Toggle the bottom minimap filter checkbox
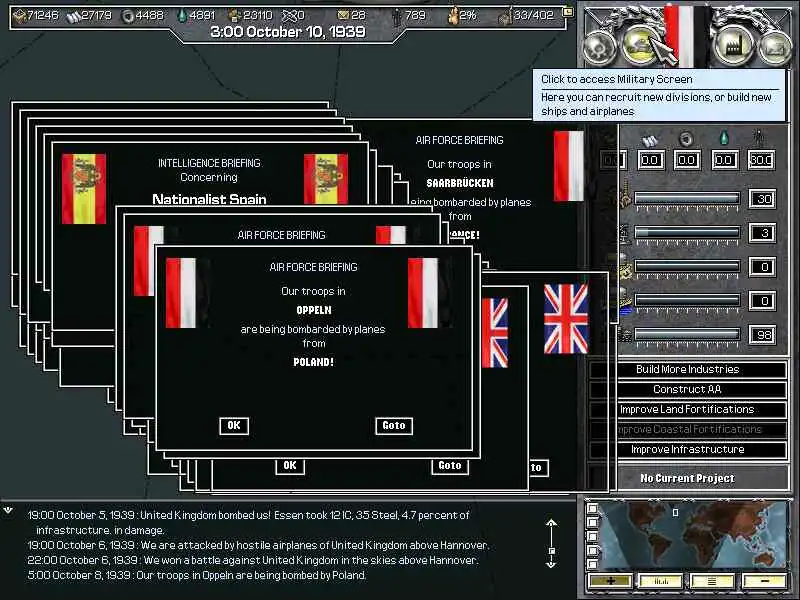The width and height of the screenshot is (800, 600). (x=592, y=564)
